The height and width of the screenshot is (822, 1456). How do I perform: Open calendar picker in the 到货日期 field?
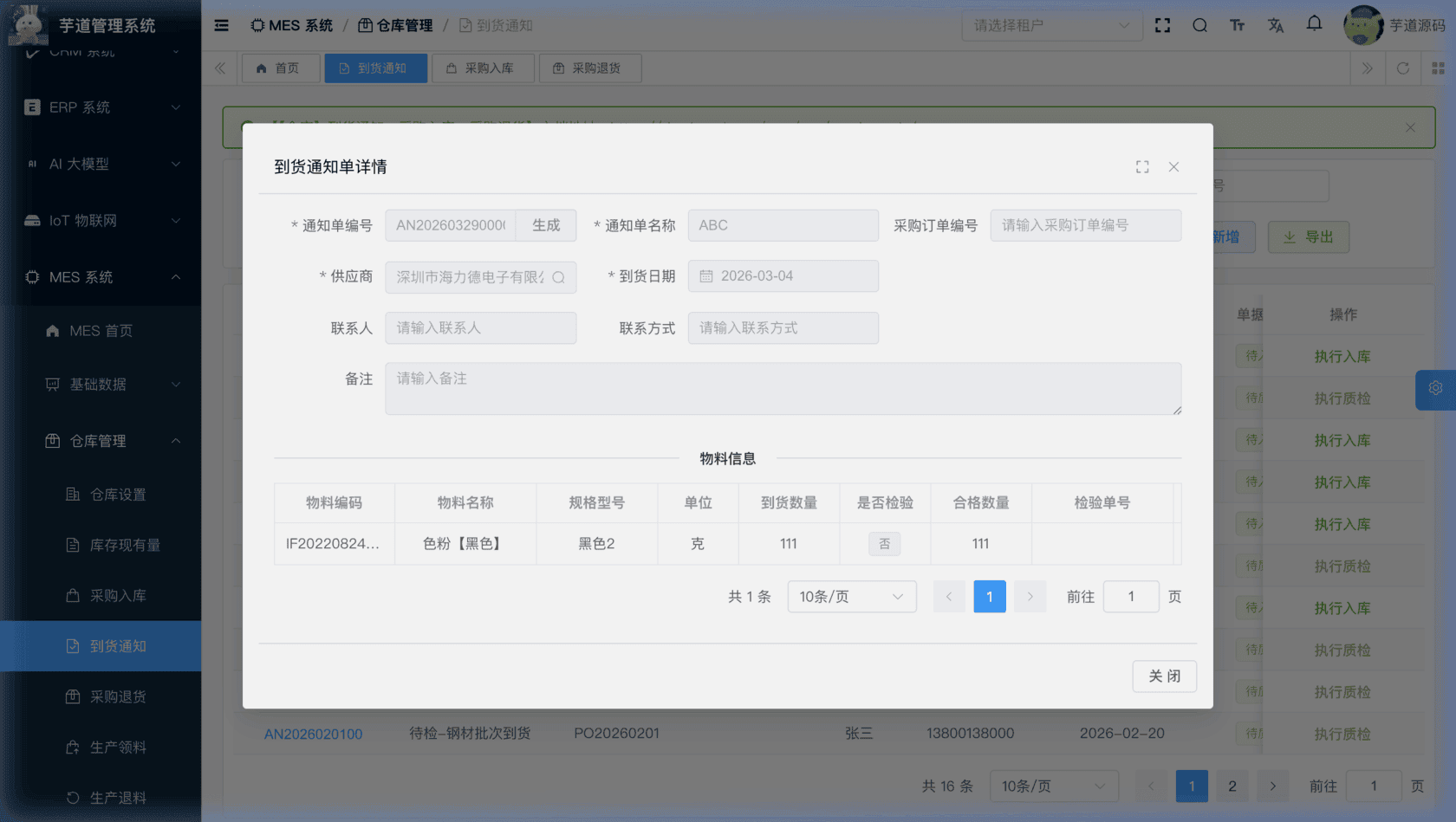[708, 275]
